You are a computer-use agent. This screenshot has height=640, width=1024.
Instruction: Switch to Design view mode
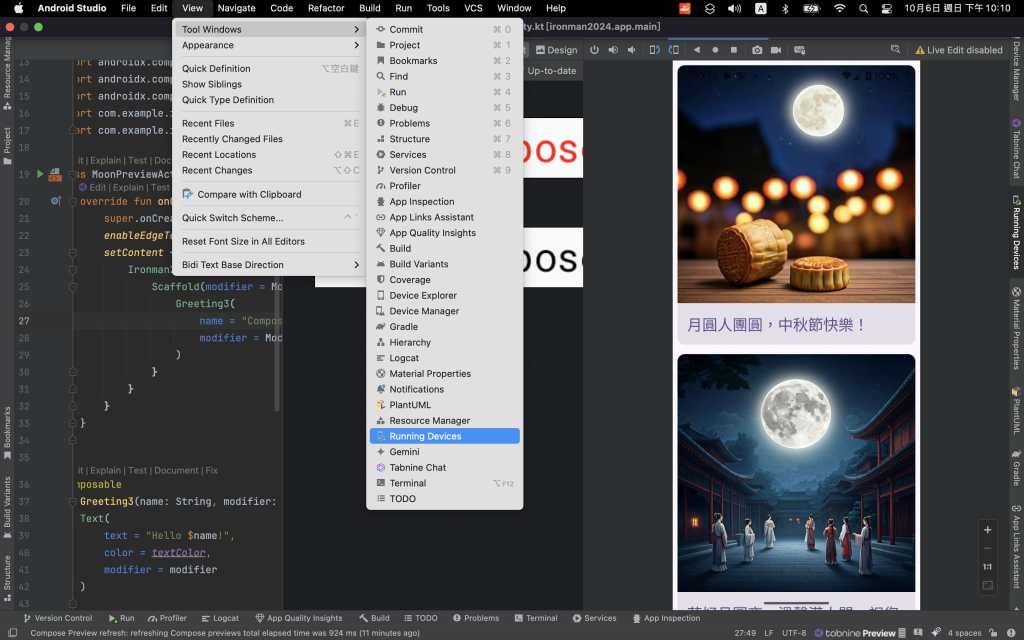coord(556,50)
